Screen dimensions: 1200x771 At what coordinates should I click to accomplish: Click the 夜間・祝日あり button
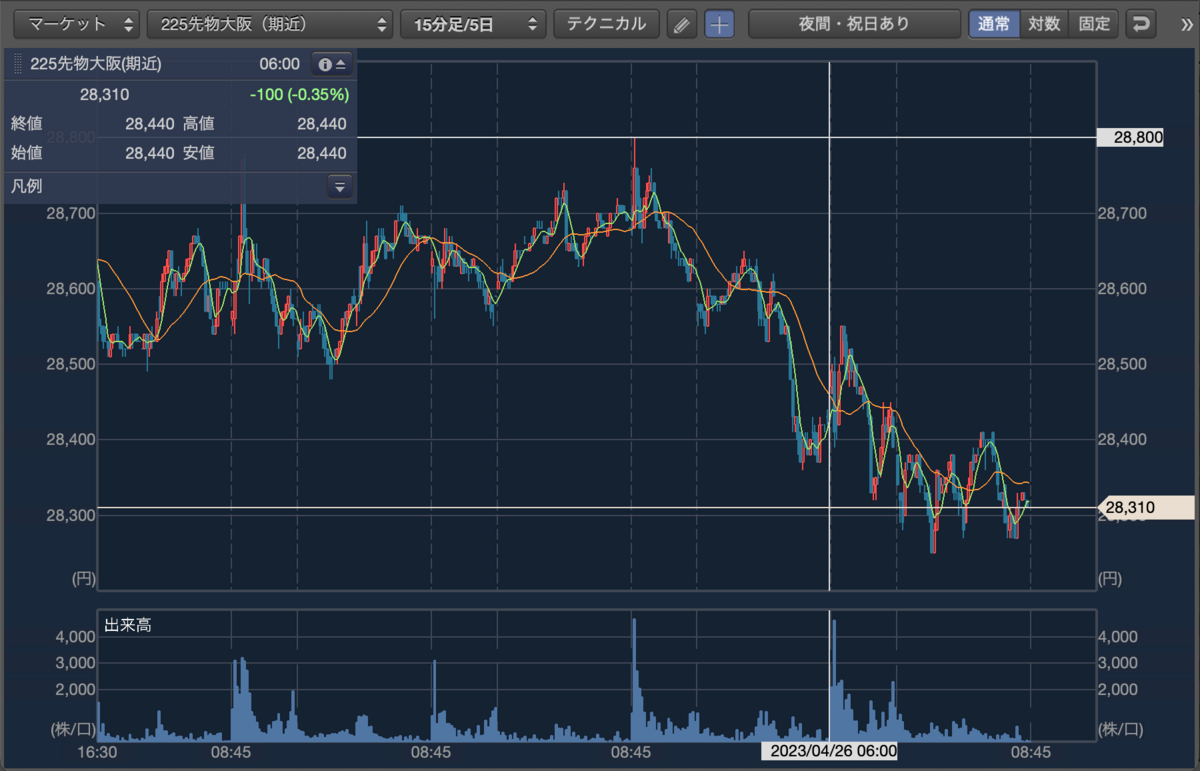pos(854,25)
